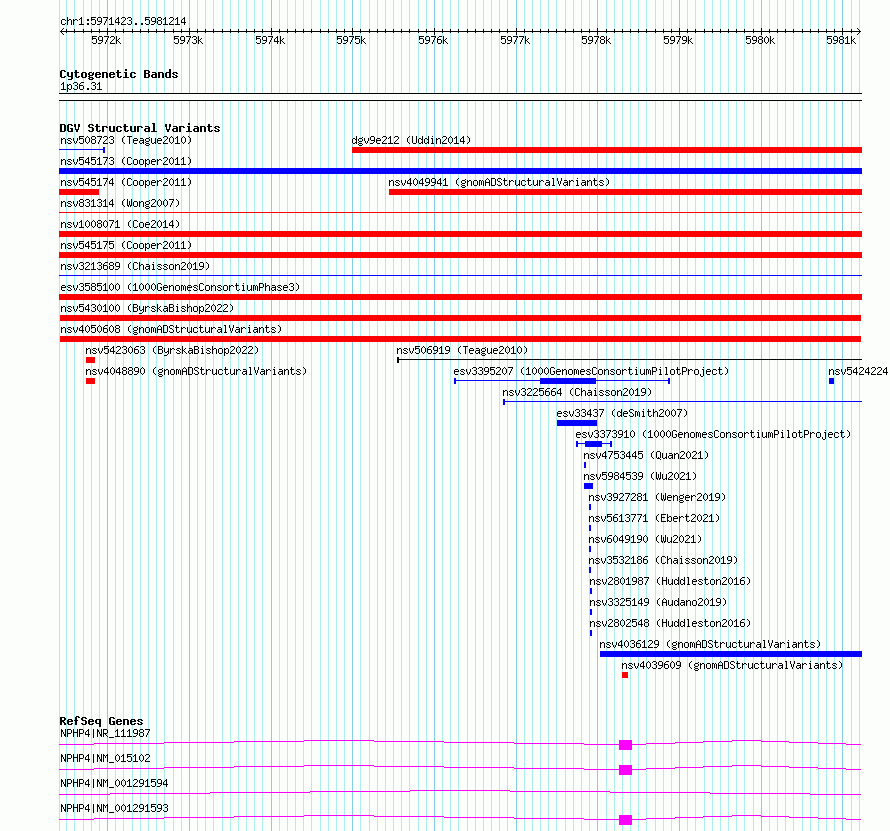890x831 pixels.
Task: Open NPHP4|NM_001291594 transcript label
Action: coord(114,783)
